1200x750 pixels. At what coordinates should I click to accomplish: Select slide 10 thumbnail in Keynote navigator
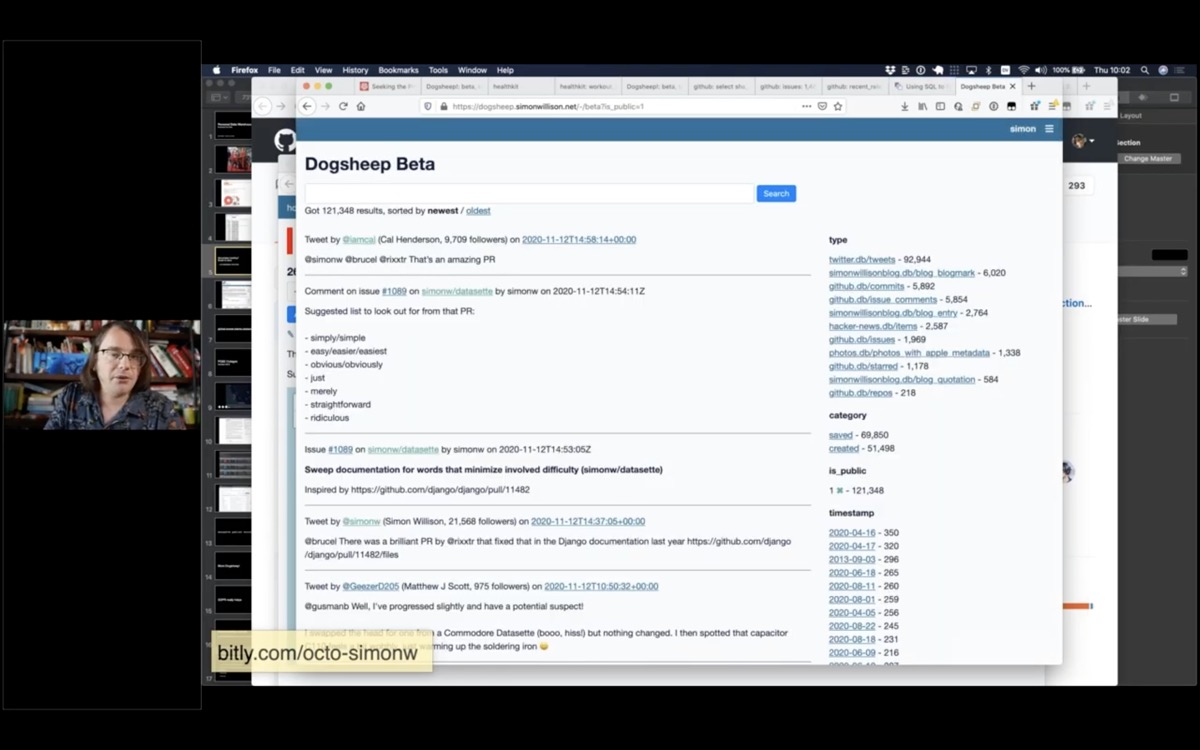(235, 432)
